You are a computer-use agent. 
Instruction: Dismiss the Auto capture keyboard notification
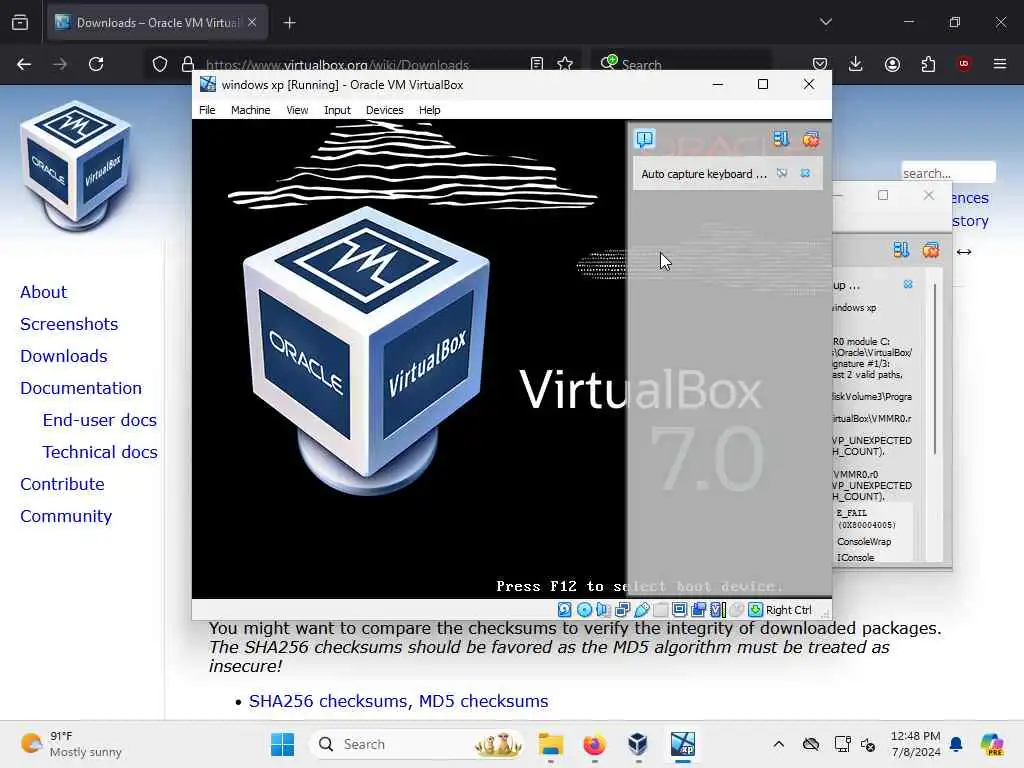tap(805, 174)
